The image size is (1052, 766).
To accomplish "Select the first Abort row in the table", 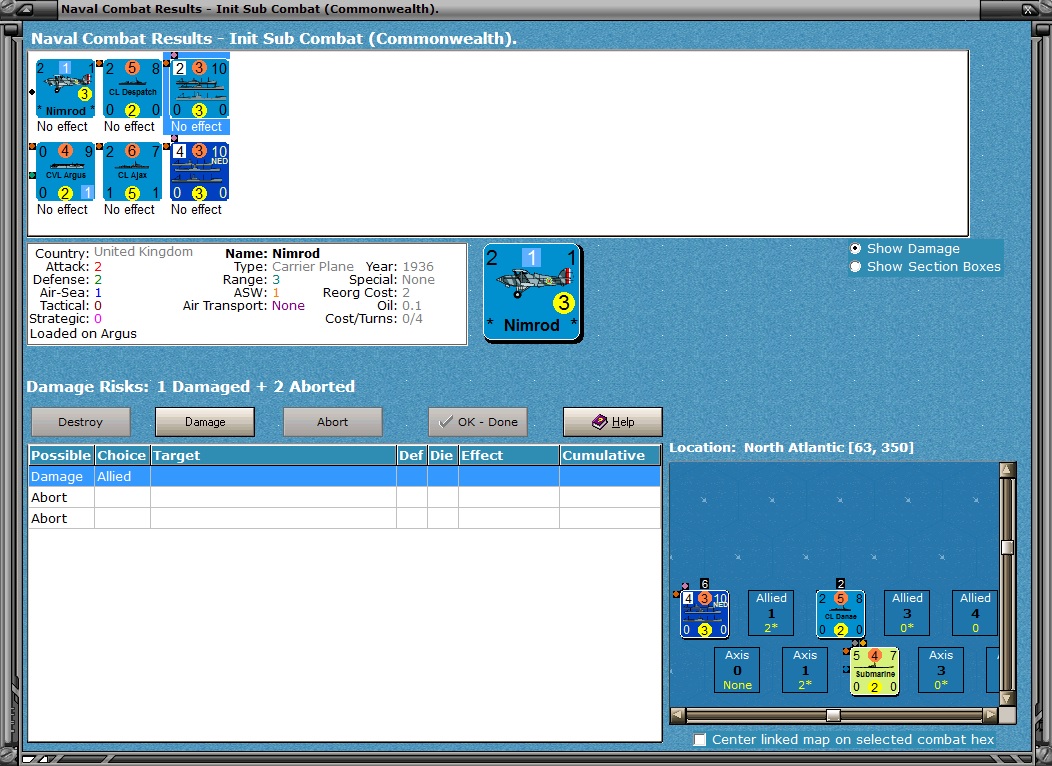I will pyautogui.click(x=345, y=497).
